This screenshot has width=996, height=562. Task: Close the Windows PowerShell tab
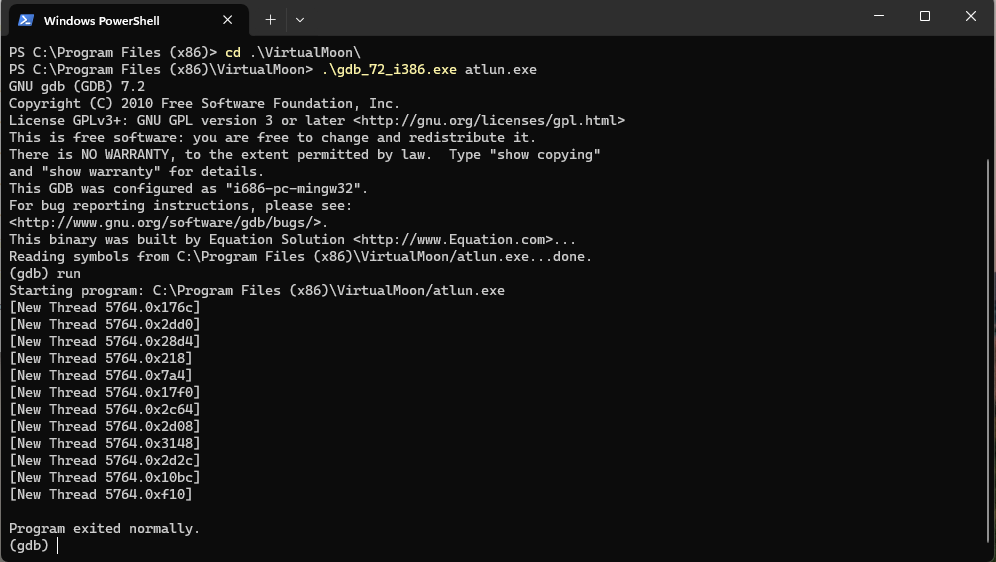(227, 20)
